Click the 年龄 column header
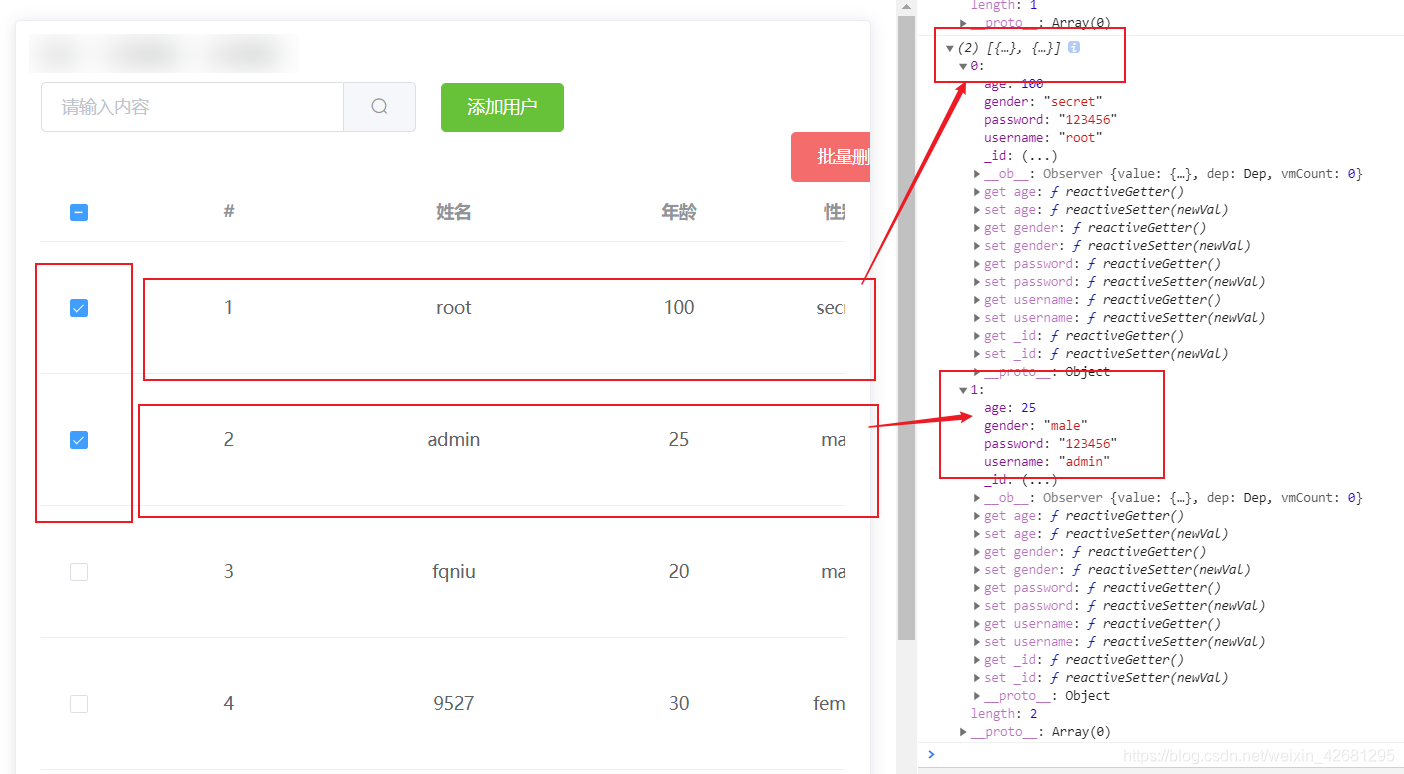 [x=679, y=212]
